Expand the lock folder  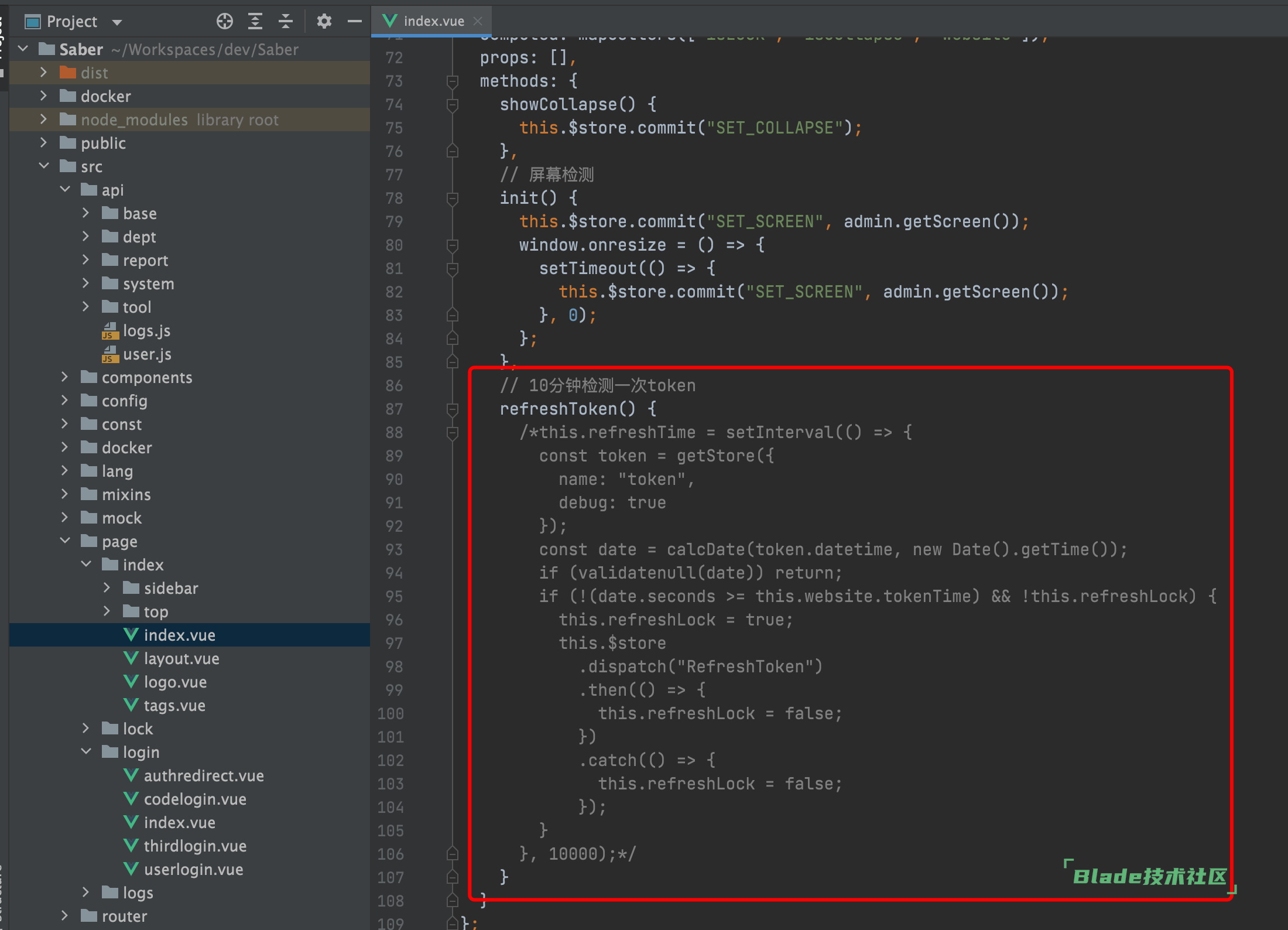click(86, 728)
